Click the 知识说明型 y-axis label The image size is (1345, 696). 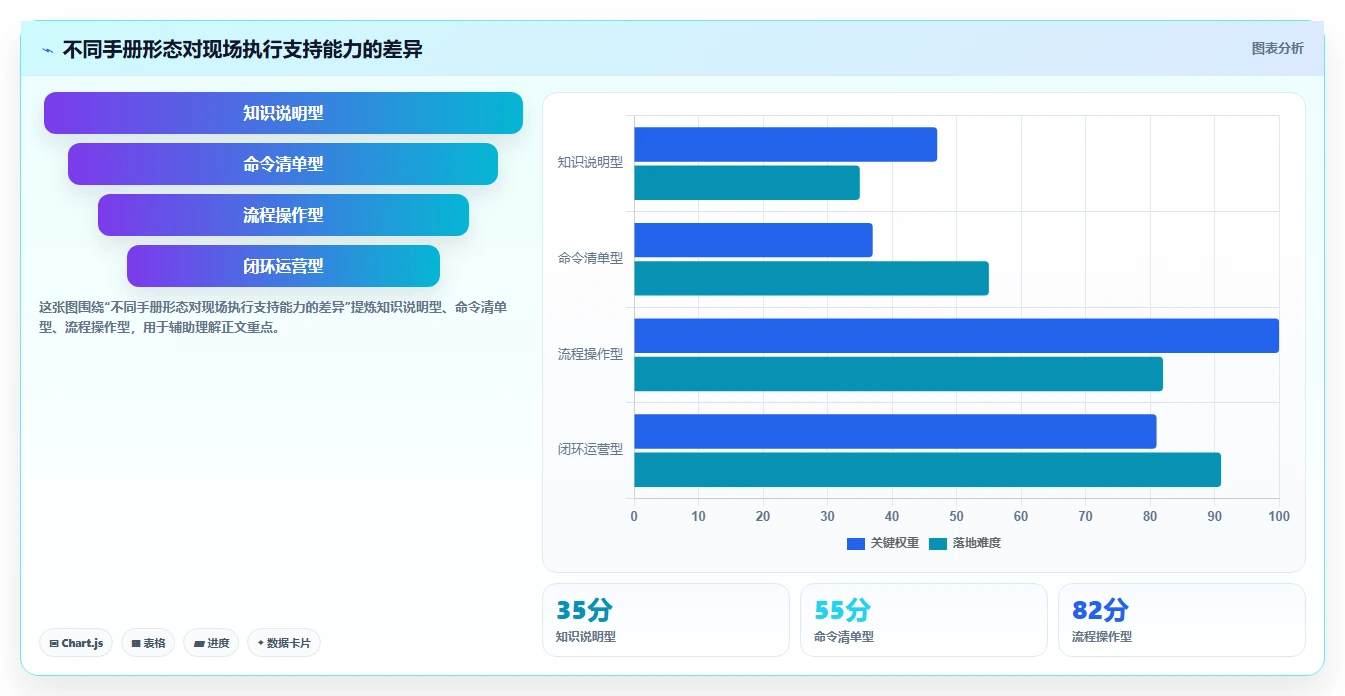tap(590, 162)
